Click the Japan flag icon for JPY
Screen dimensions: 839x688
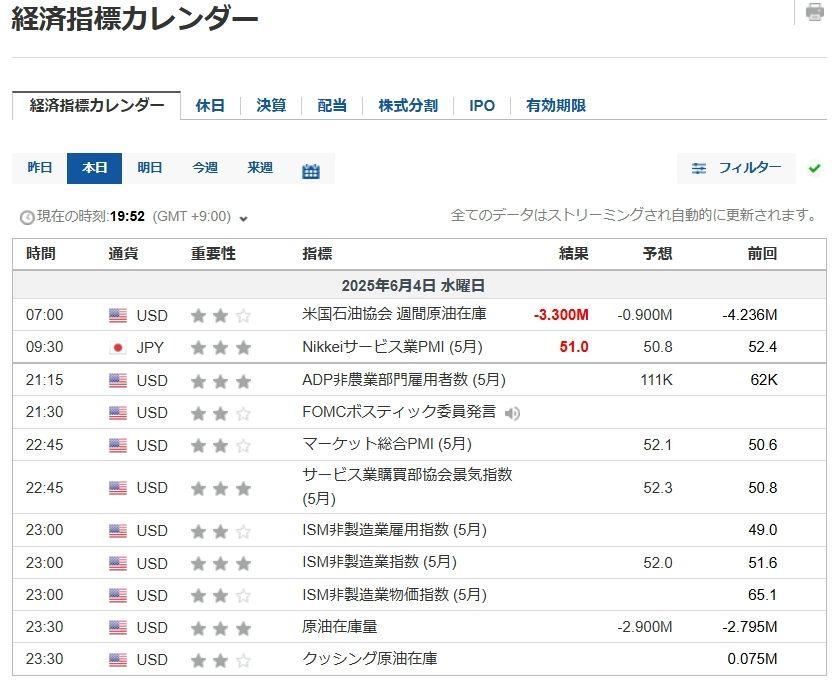click(x=118, y=348)
